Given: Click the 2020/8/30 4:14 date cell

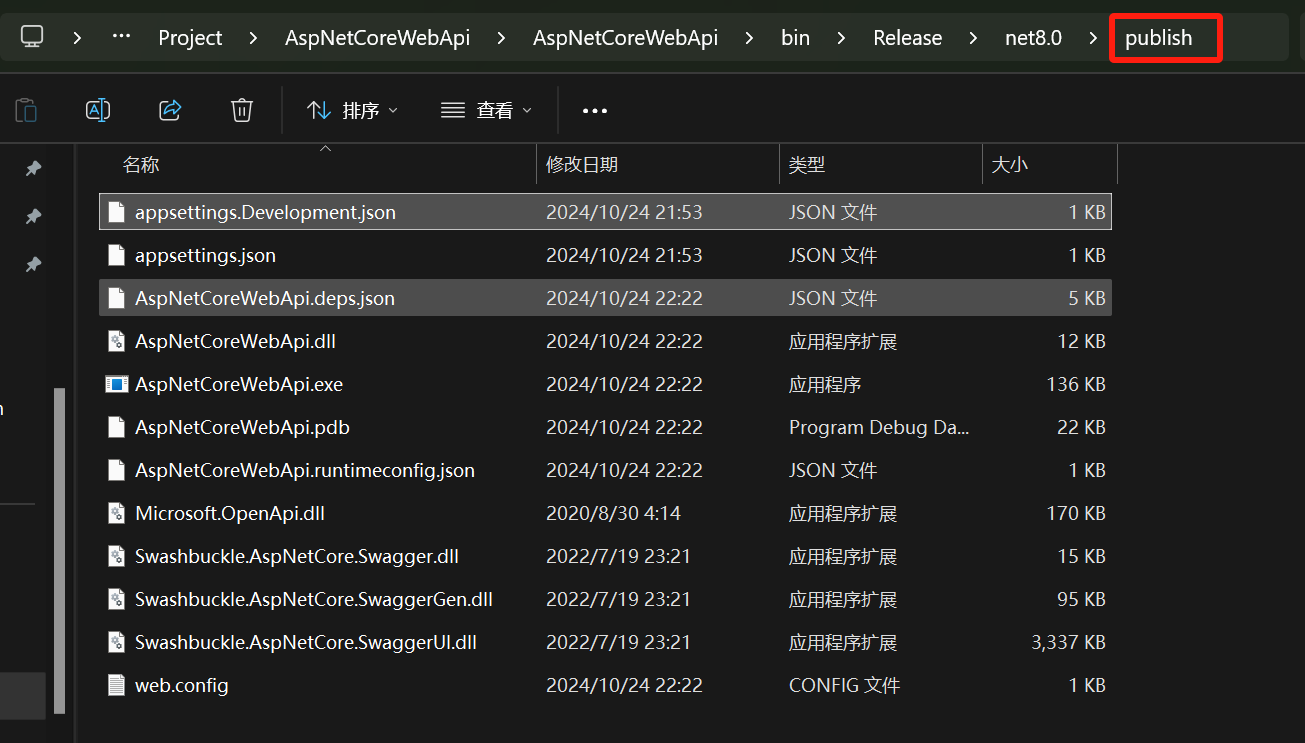Looking at the screenshot, I should (x=613, y=513).
